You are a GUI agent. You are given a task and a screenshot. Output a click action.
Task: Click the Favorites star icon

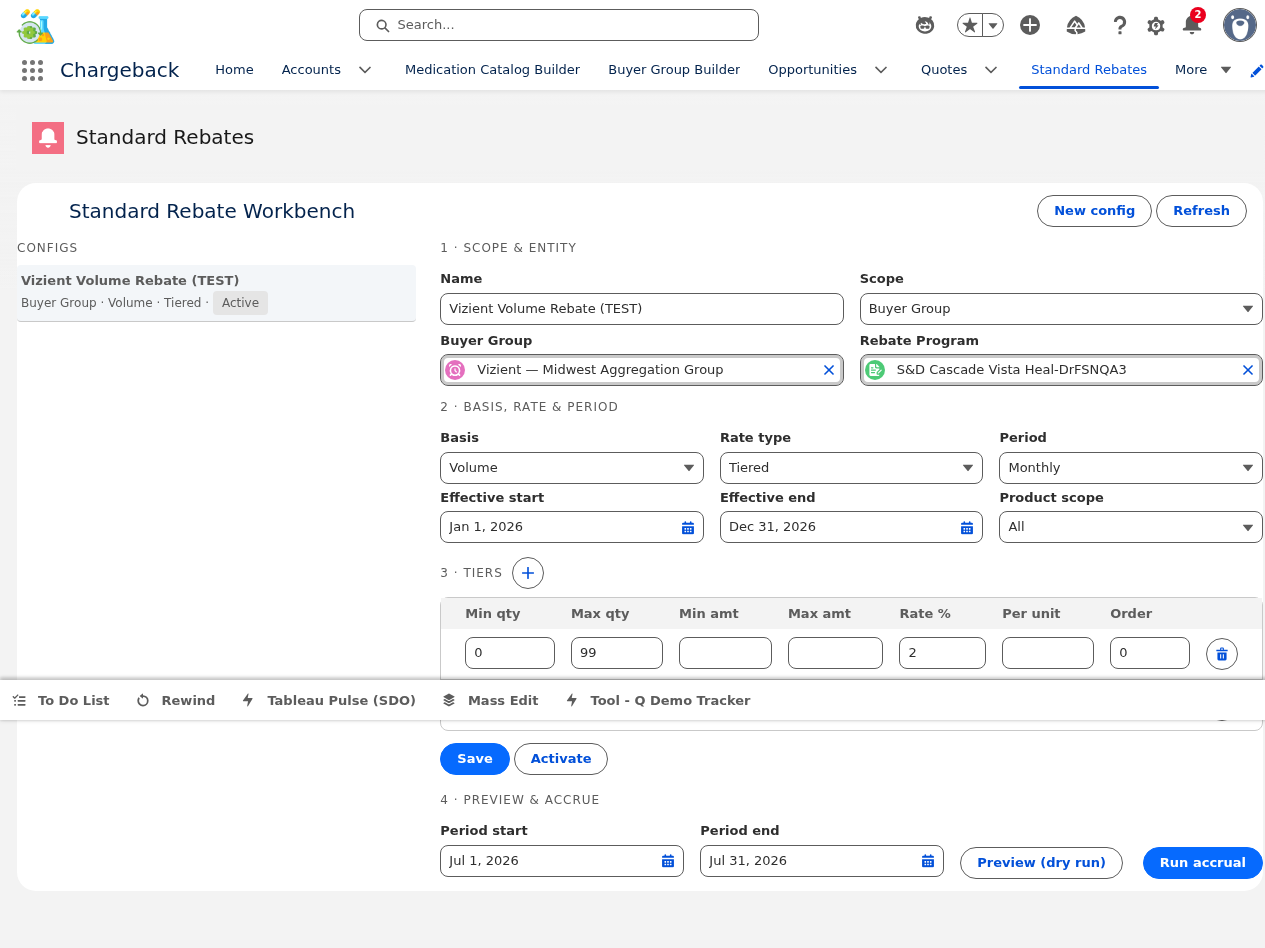pos(970,25)
